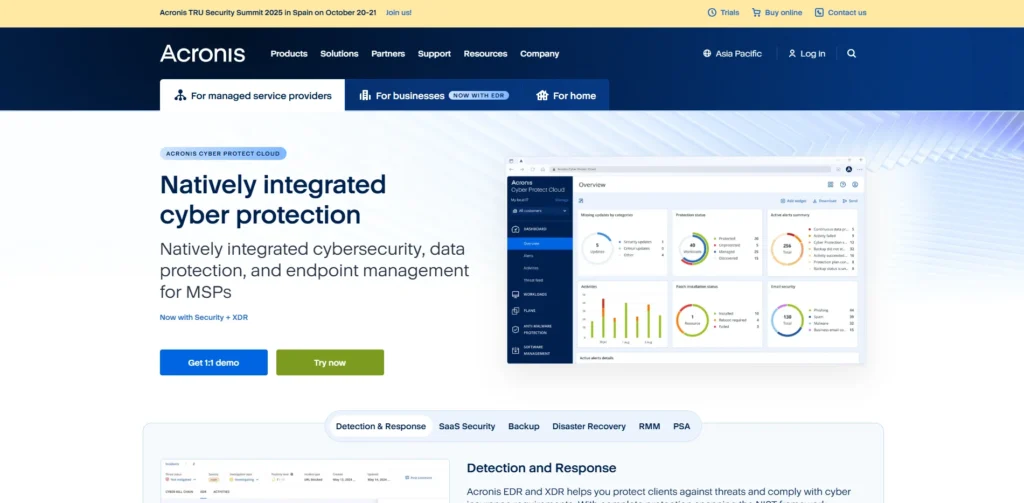Click the green Try now button
Image resolution: width=1024 pixels, height=503 pixels.
point(330,363)
